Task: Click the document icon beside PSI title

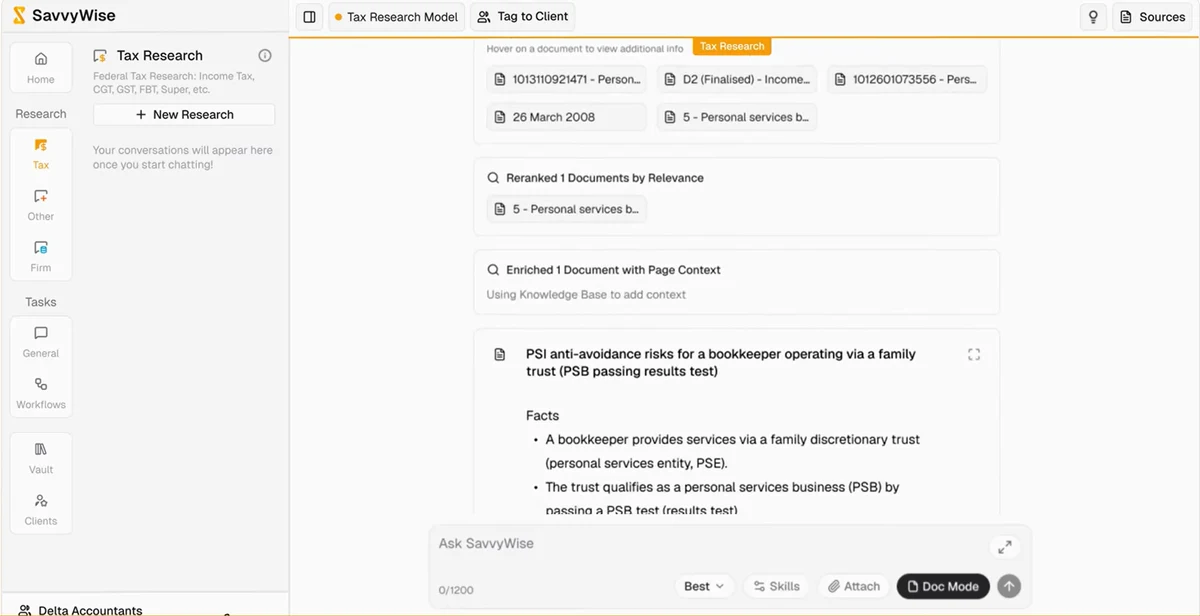Action: tap(500, 355)
